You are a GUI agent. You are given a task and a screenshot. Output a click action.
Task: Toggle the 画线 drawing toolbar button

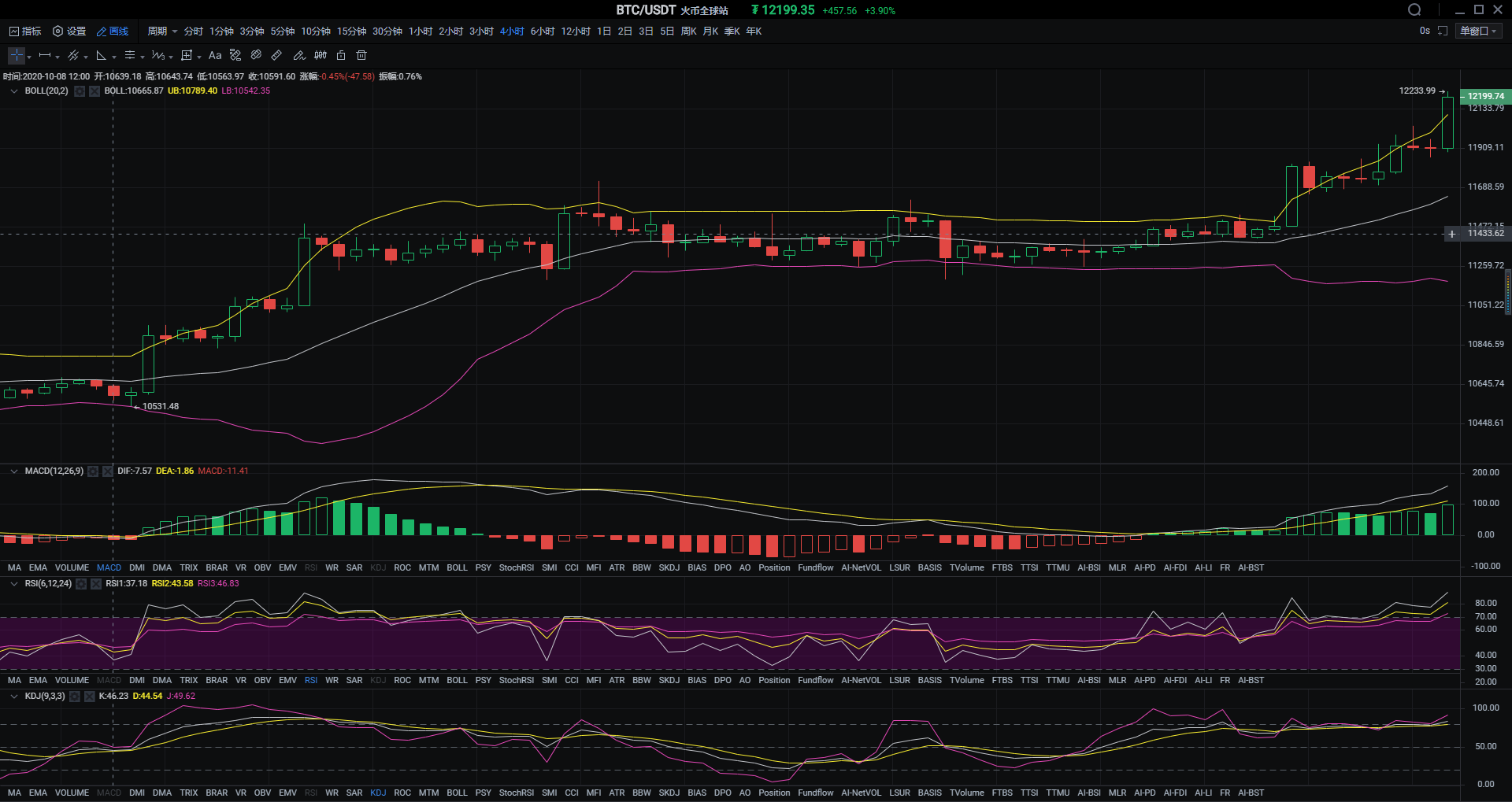(113, 31)
